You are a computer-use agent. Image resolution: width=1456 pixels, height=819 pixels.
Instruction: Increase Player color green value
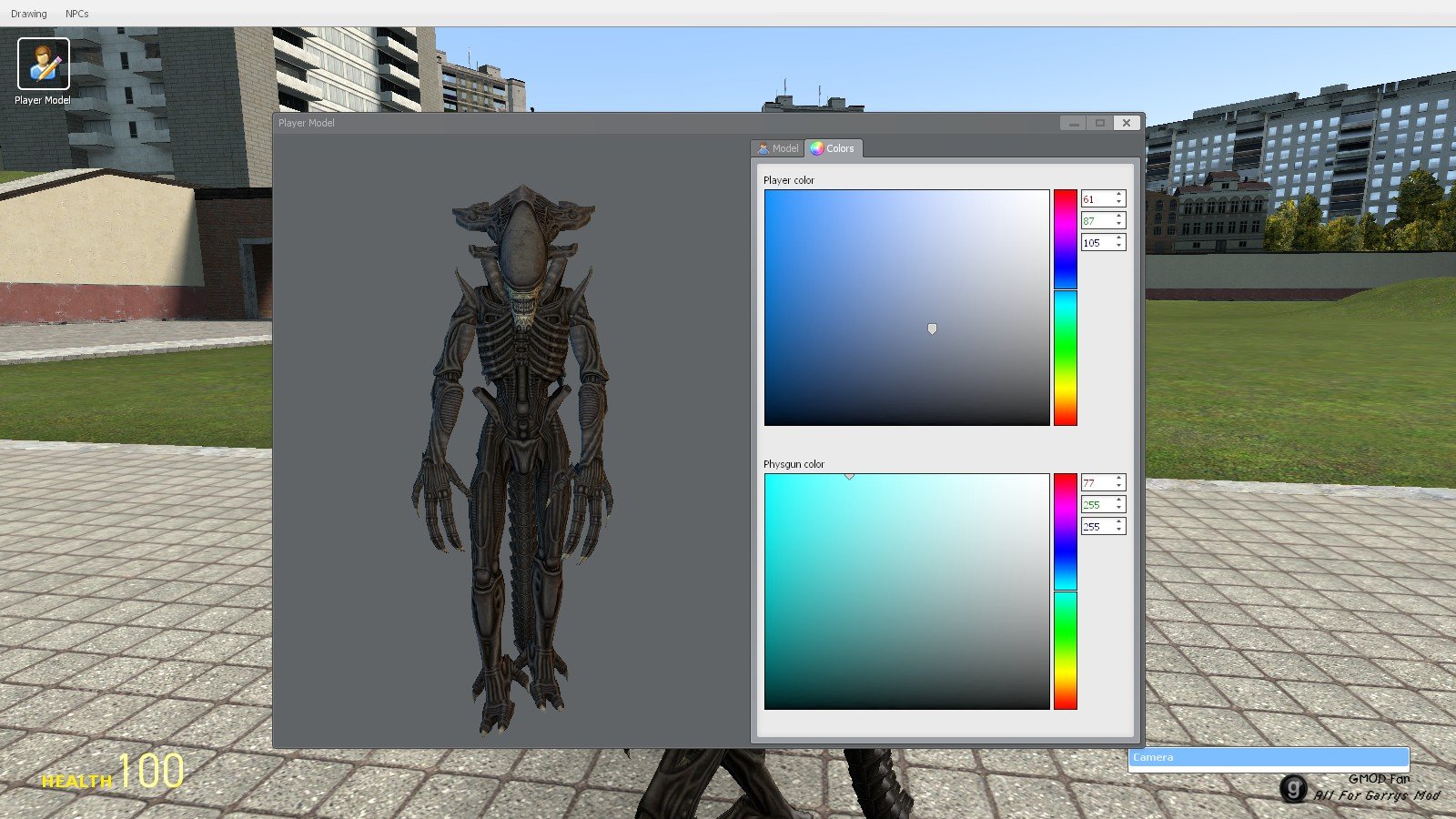1119,217
